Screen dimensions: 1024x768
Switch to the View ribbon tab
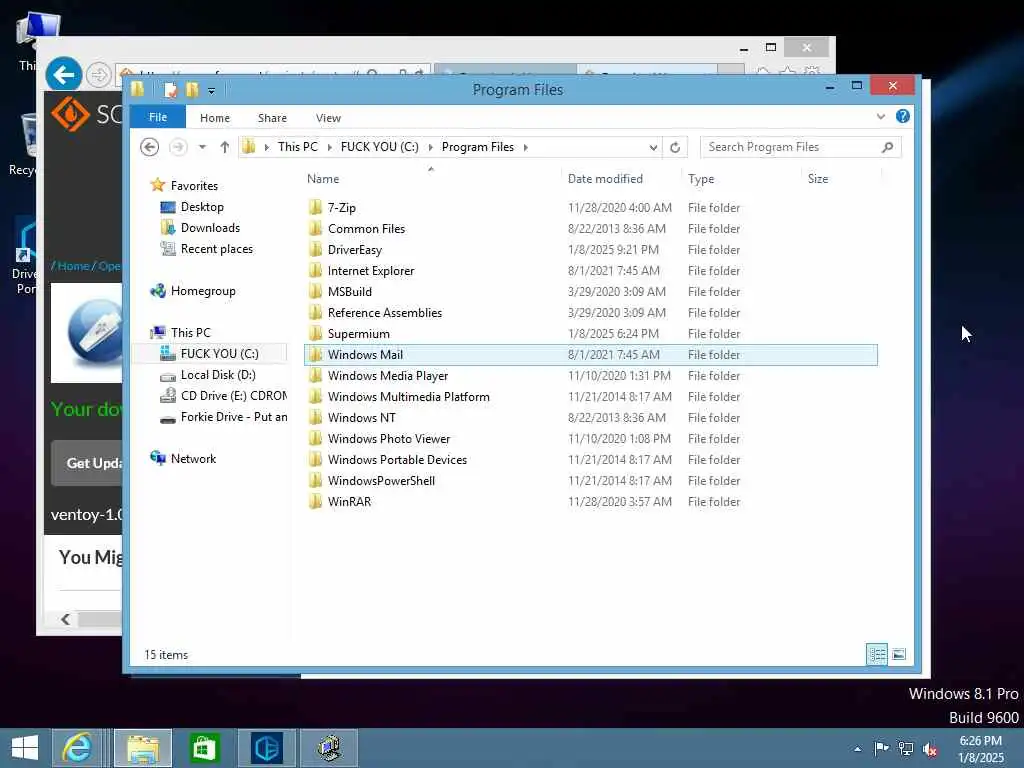click(x=328, y=118)
